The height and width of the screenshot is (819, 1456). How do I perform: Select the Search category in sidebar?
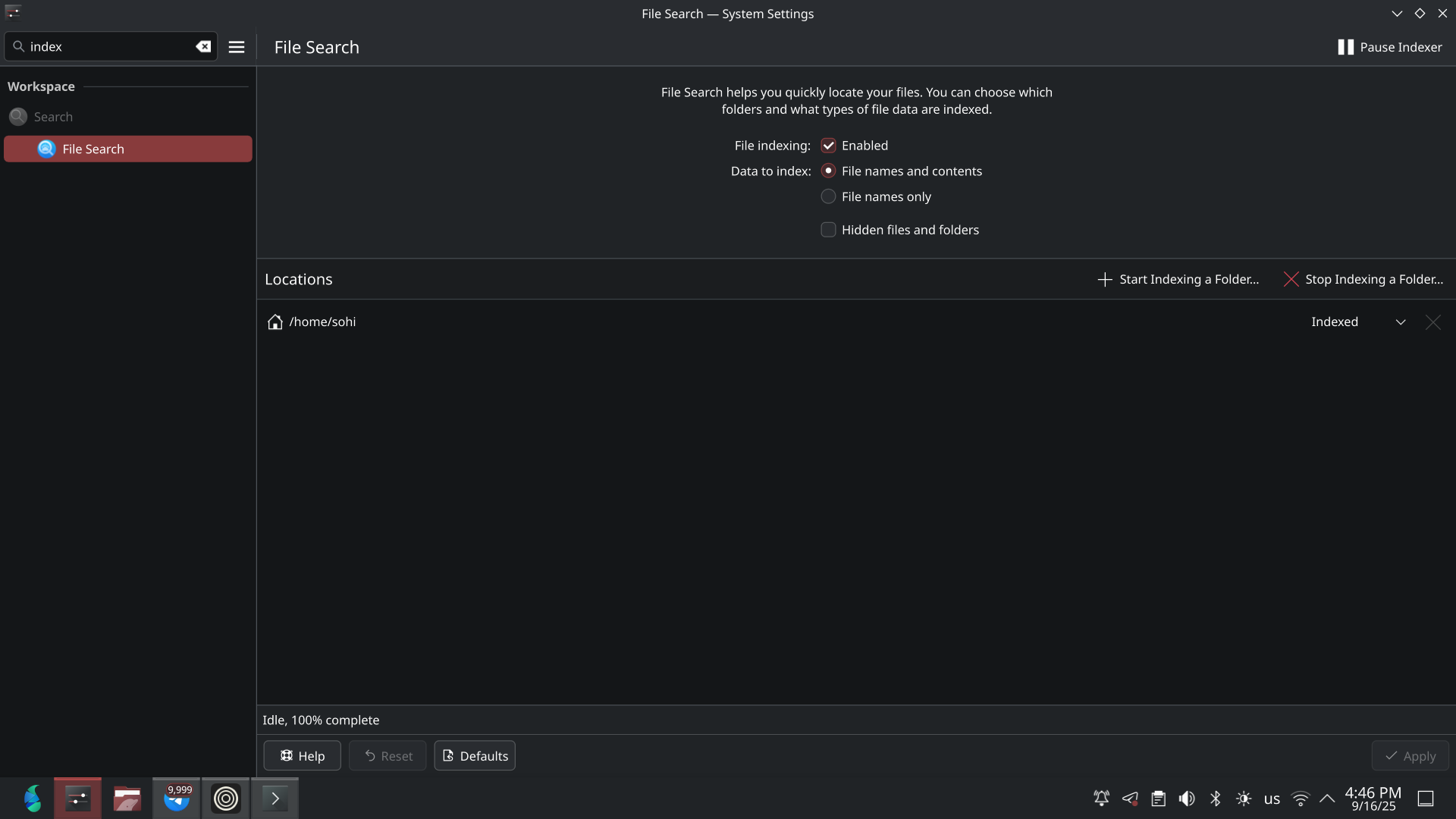tap(53, 117)
